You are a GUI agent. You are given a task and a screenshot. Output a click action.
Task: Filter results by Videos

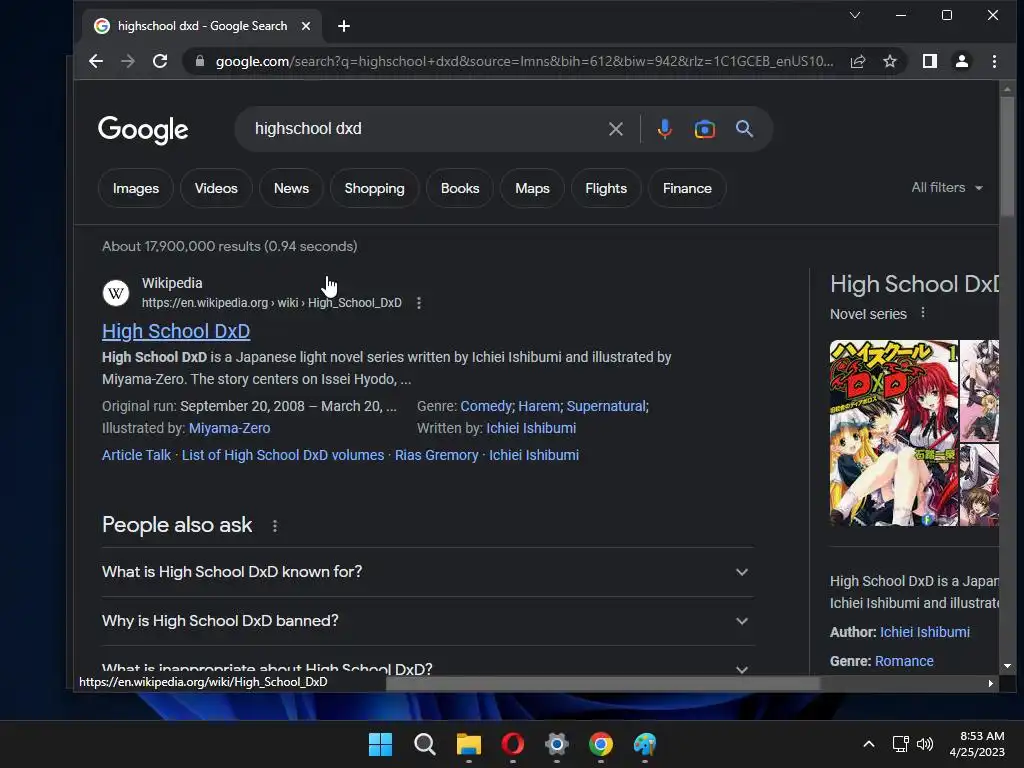[x=216, y=189]
